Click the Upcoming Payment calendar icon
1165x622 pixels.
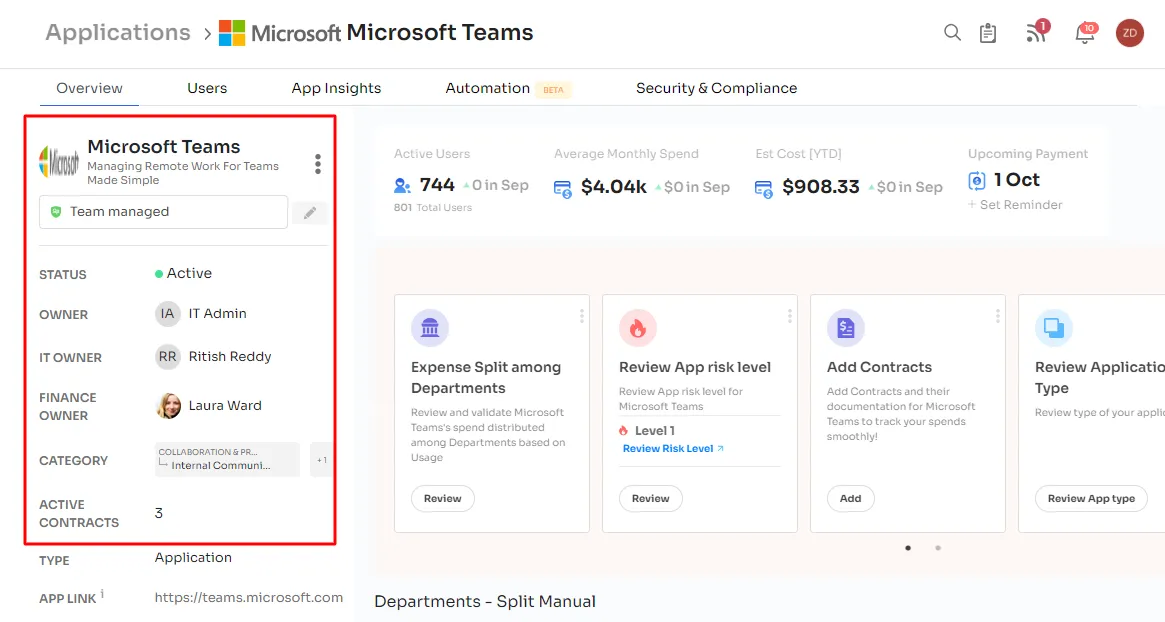[976, 181]
